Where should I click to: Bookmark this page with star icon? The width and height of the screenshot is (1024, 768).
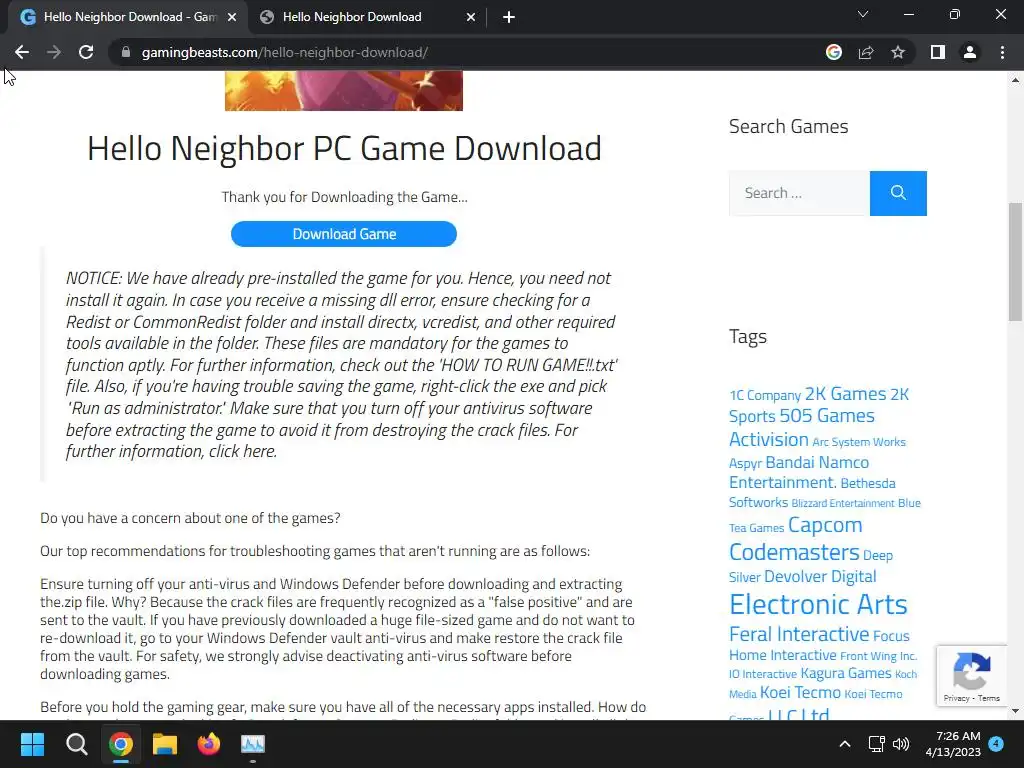click(x=898, y=52)
